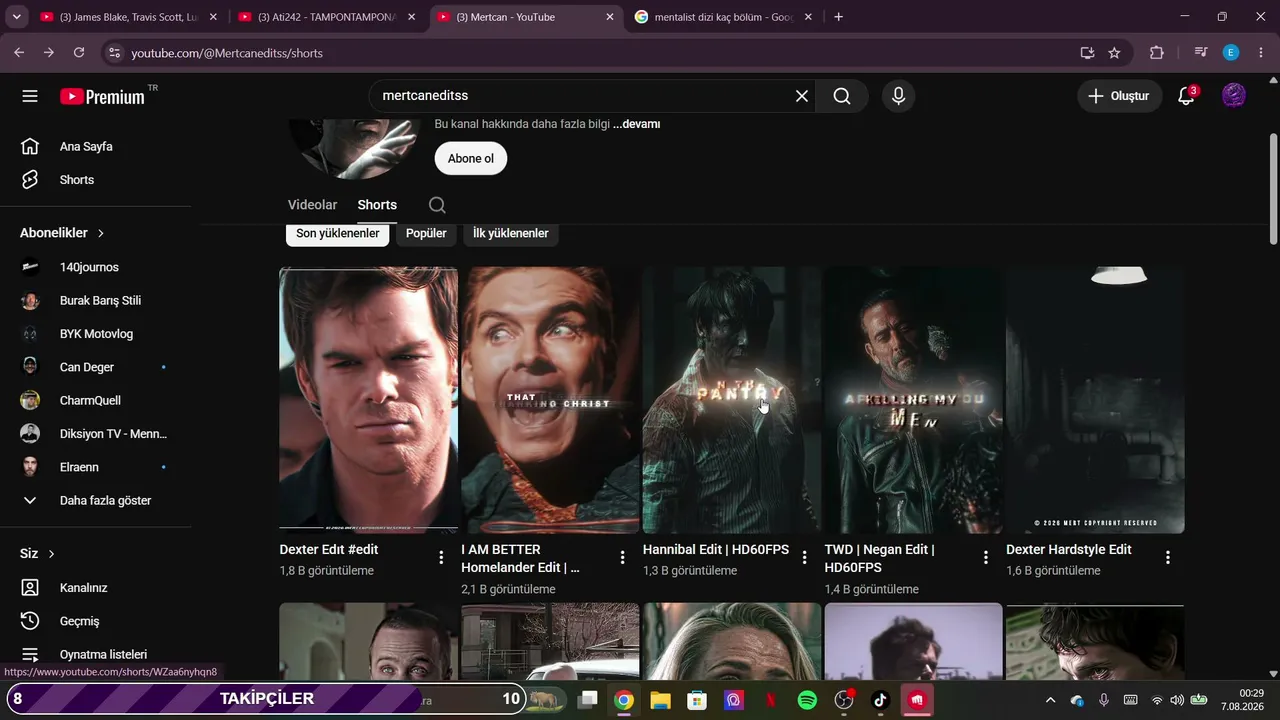This screenshot has height=720, width=1280.
Task: Go to YouTube Premium home logo
Action: tap(102, 96)
